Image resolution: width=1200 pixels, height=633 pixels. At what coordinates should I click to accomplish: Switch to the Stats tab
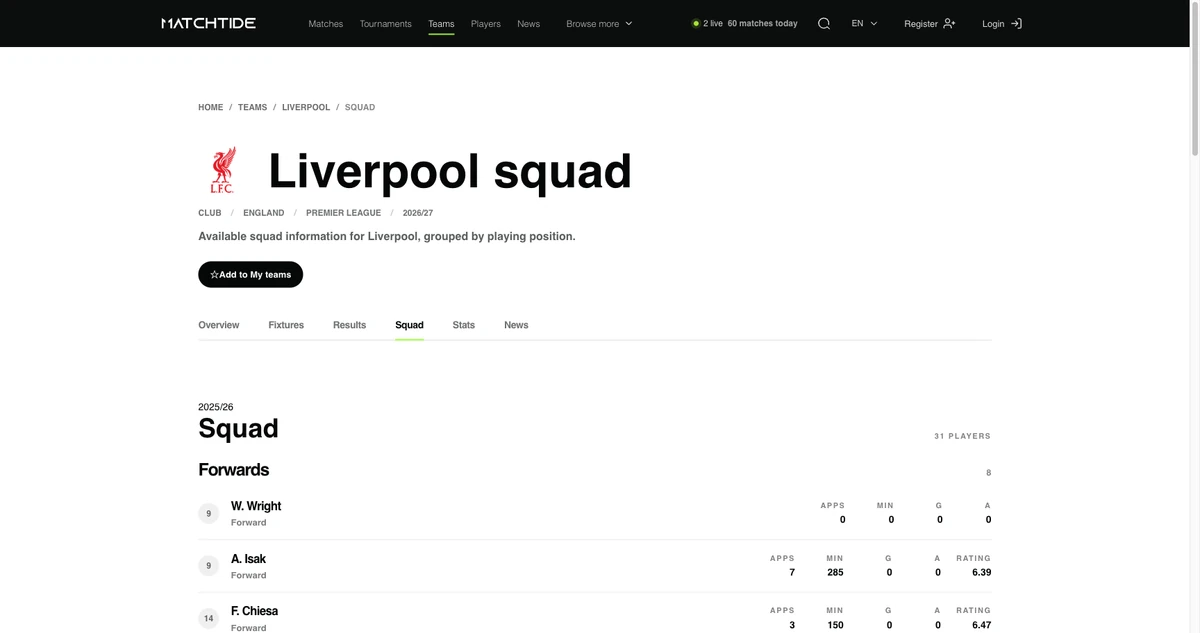(x=463, y=325)
